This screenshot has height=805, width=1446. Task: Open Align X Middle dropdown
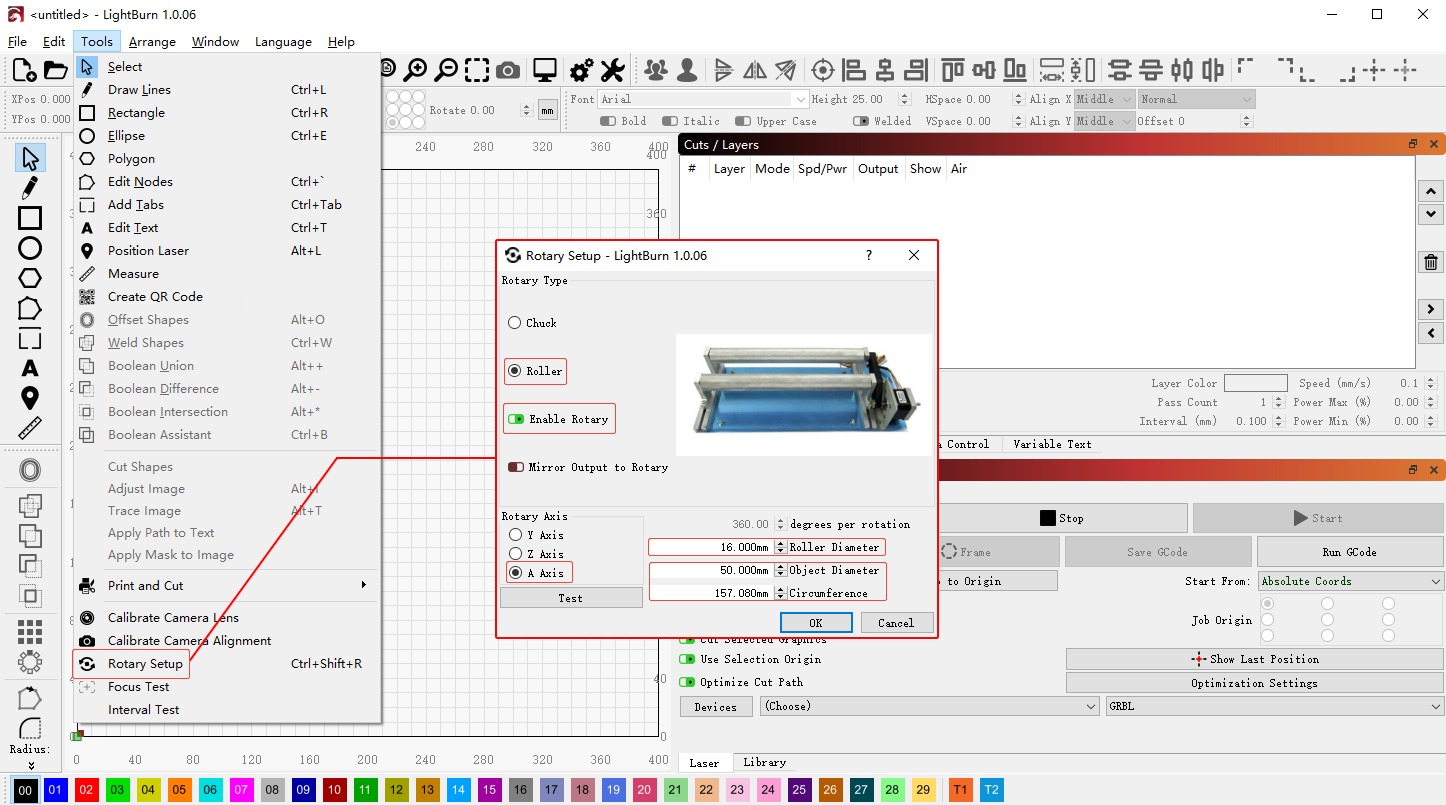(1105, 99)
